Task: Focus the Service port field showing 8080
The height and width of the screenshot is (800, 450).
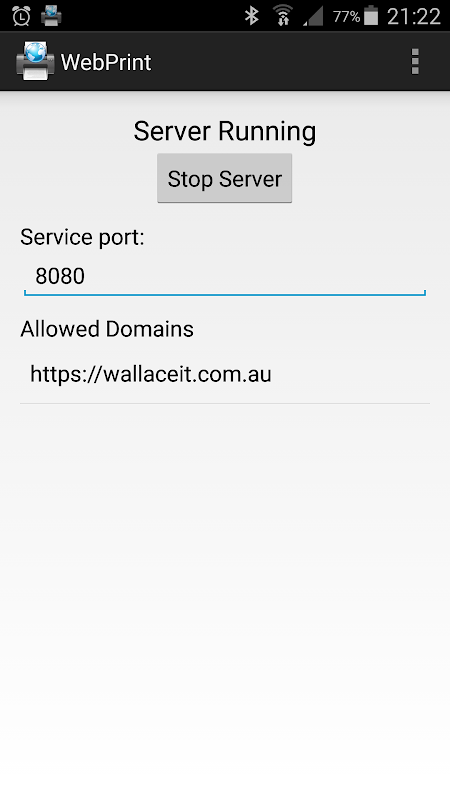Action: point(224,277)
